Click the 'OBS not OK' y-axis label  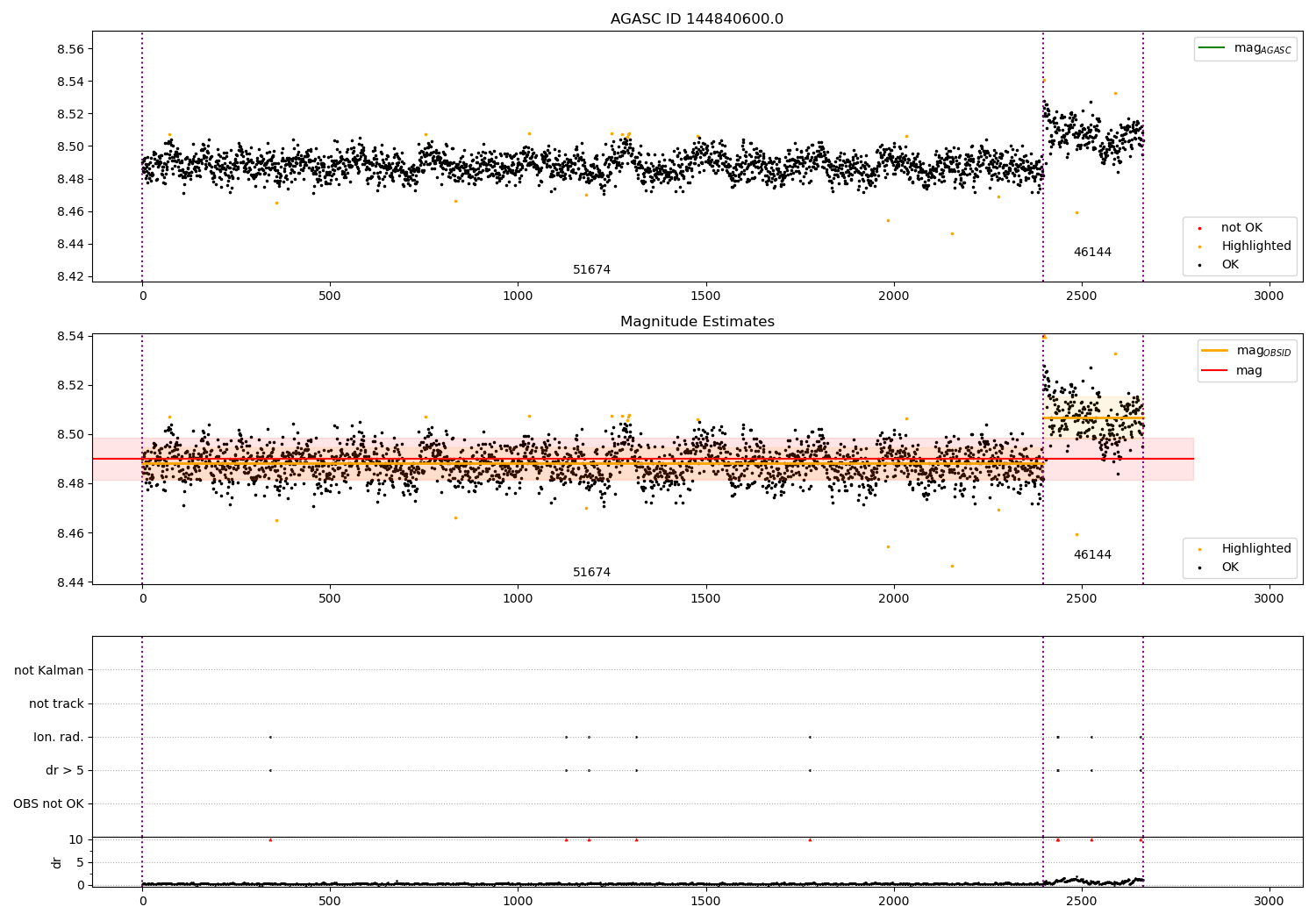pyautogui.click(x=49, y=803)
